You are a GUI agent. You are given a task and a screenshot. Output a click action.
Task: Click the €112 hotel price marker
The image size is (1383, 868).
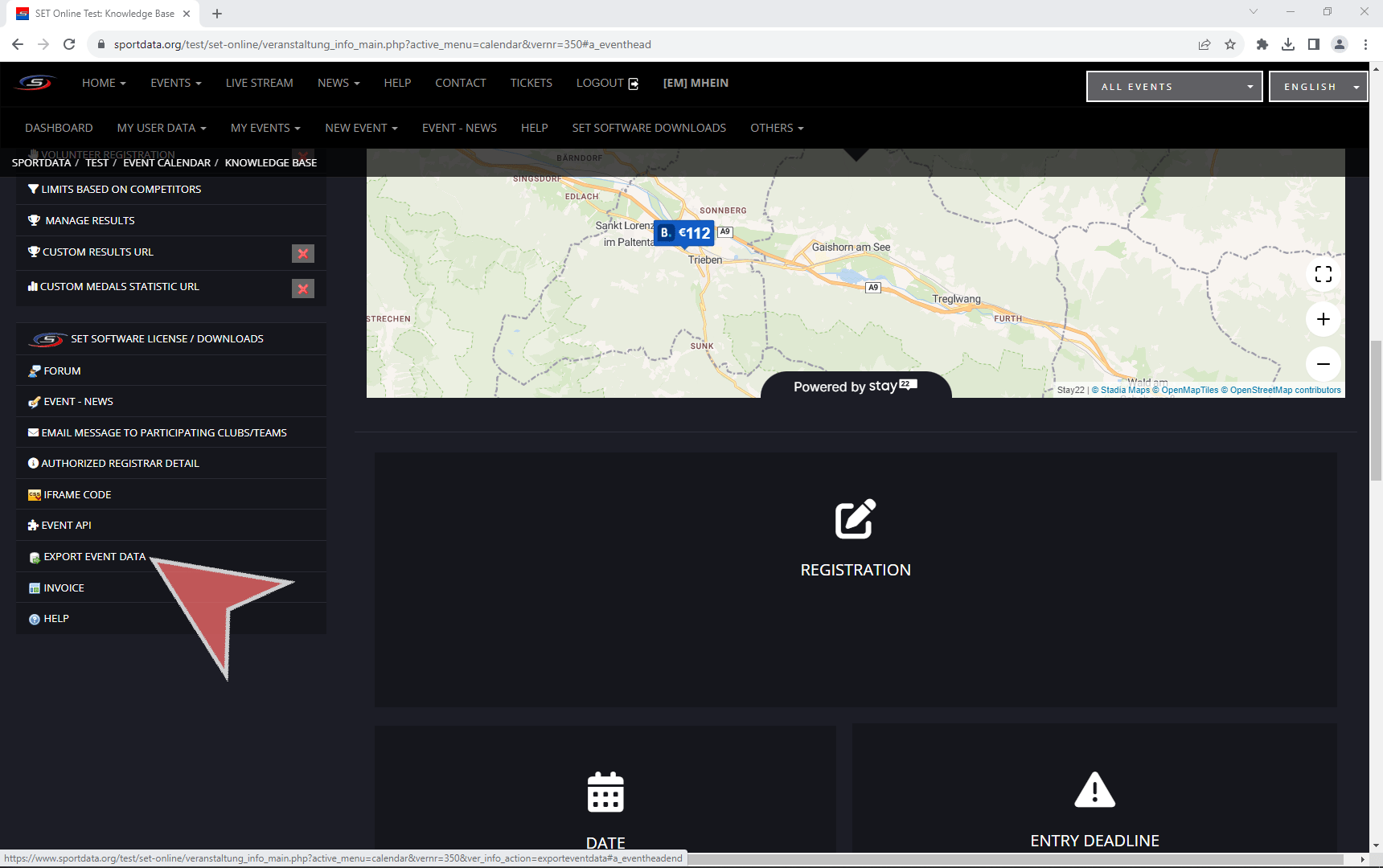684,233
